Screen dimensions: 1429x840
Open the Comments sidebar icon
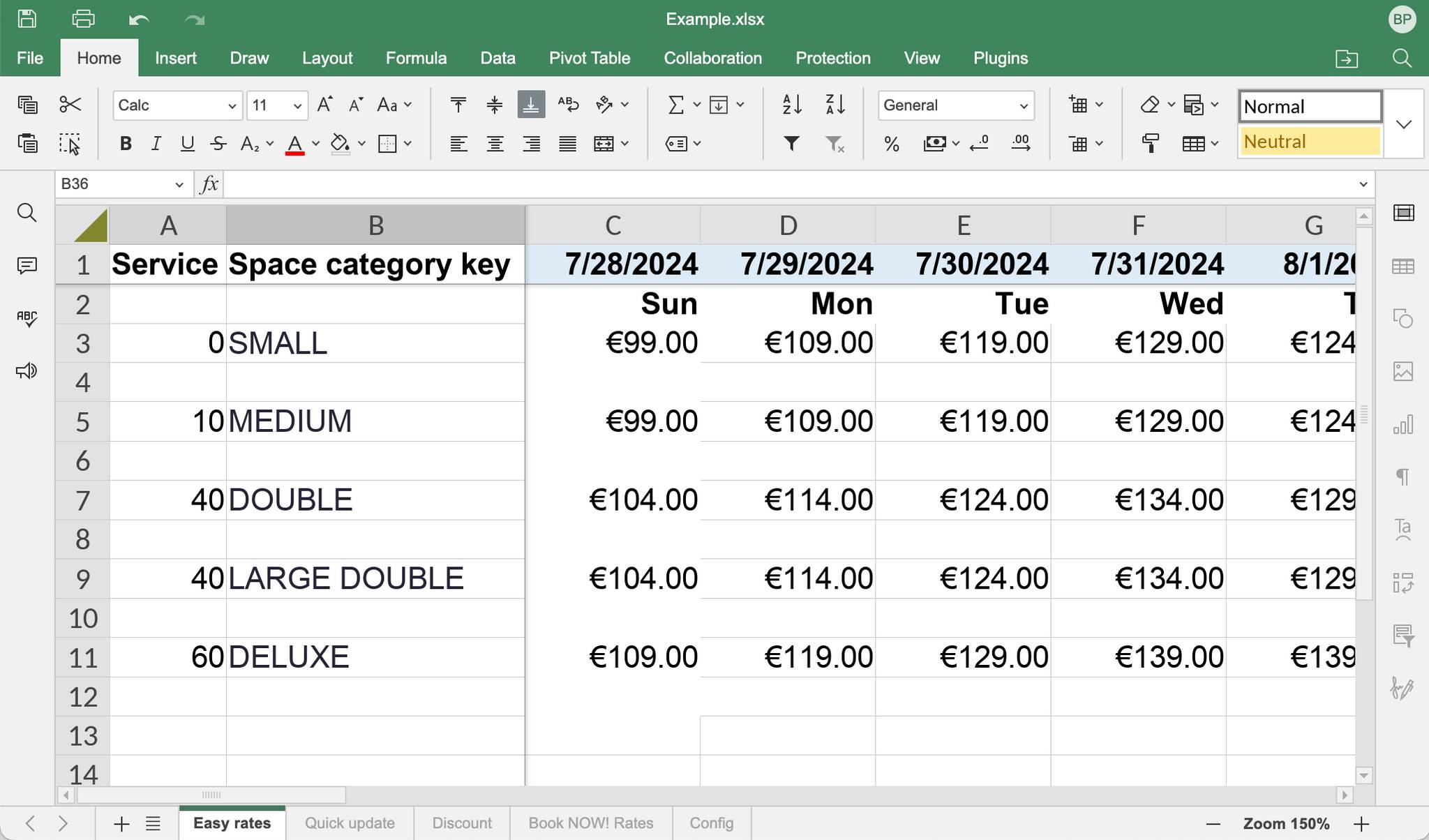pyautogui.click(x=27, y=266)
